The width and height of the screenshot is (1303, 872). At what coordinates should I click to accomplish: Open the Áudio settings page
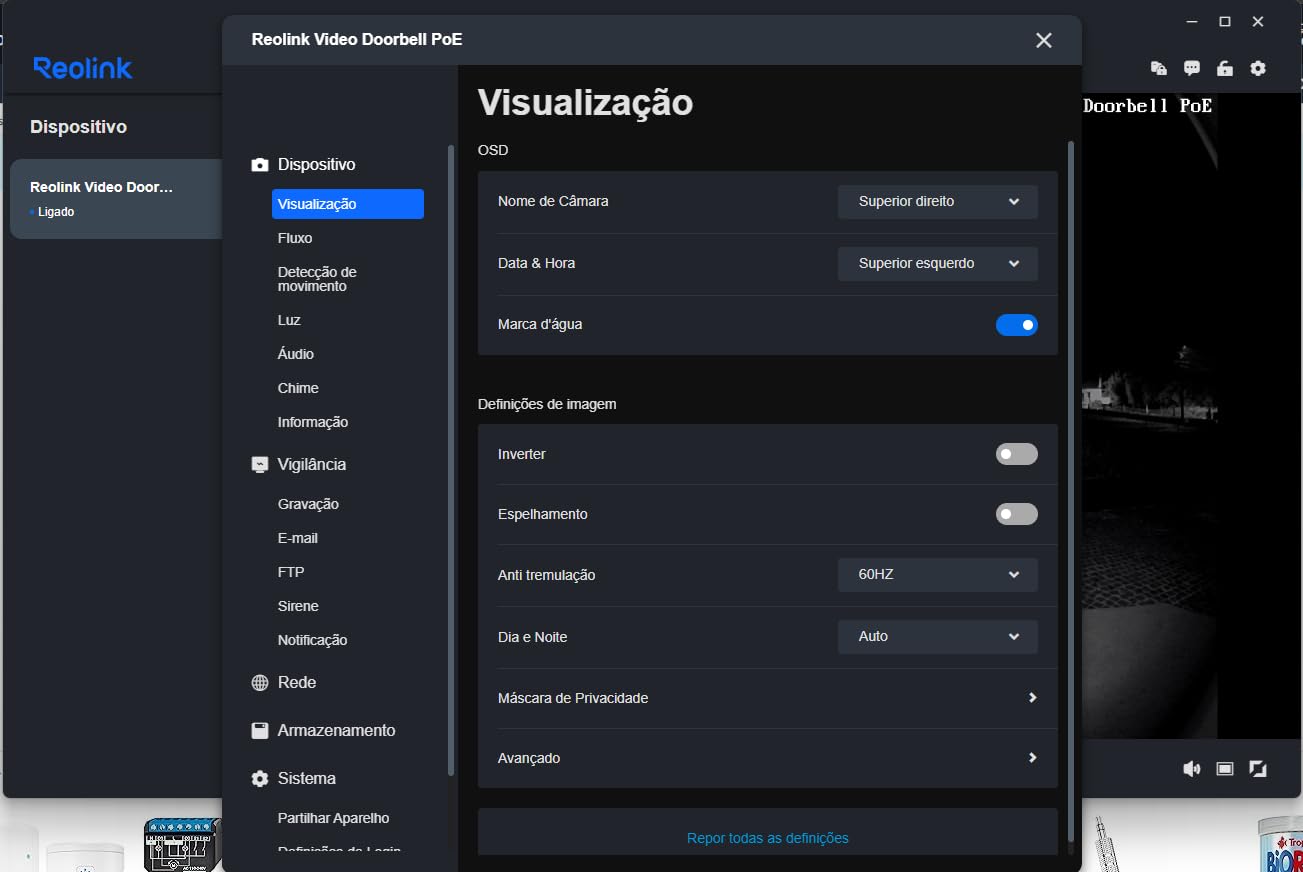point(296,354)
